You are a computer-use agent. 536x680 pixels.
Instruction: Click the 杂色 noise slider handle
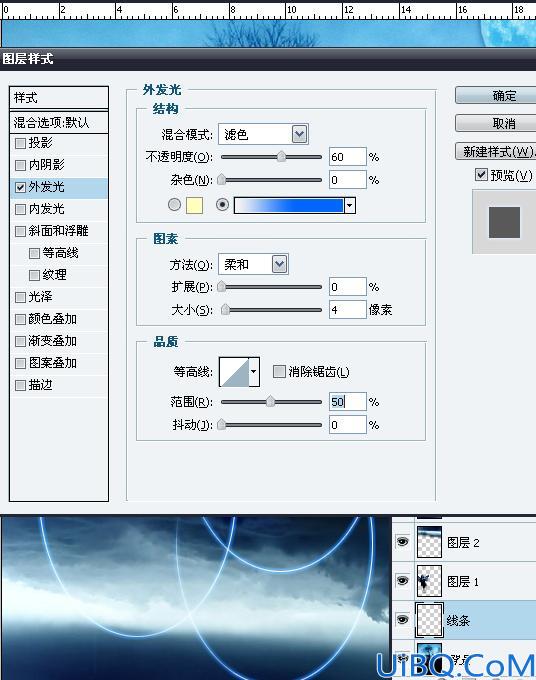[x=221, y=179]
